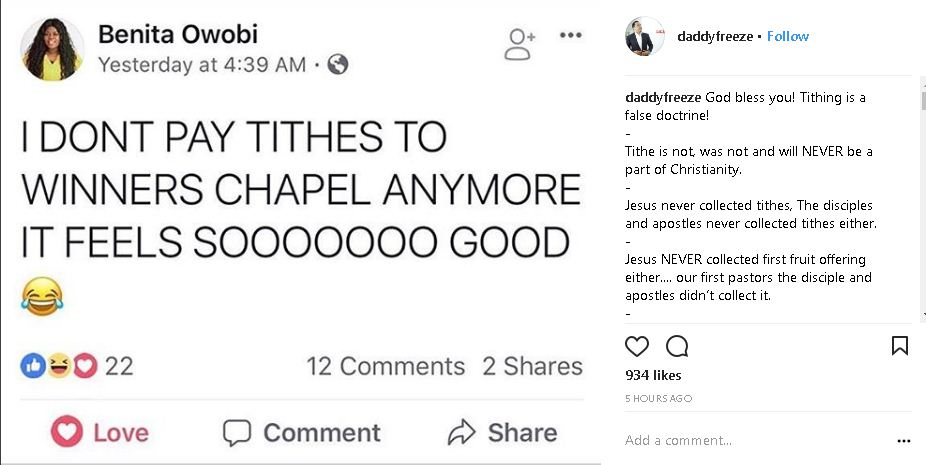Open the Benita Owobi profile name
Image resolution: width=926 pixels, height=465 pixels.
point(178,35)
